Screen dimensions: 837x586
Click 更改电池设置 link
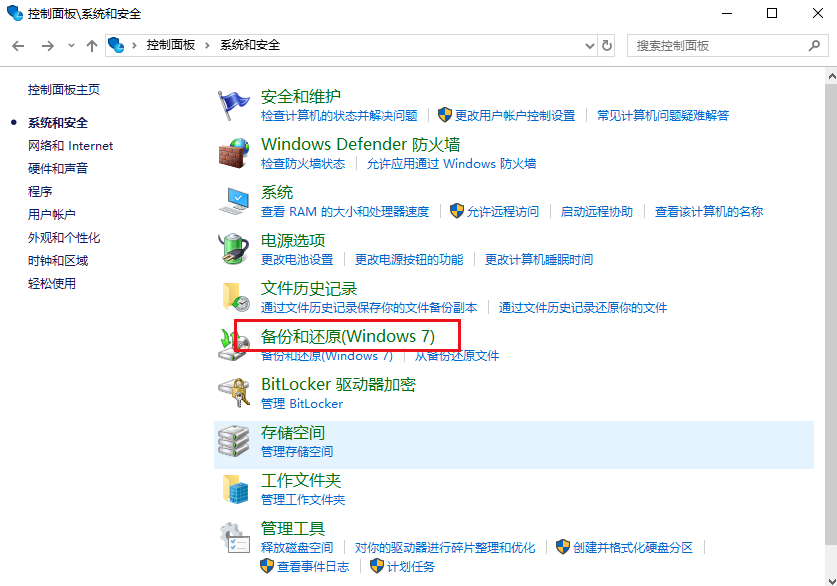pos(297,259)
